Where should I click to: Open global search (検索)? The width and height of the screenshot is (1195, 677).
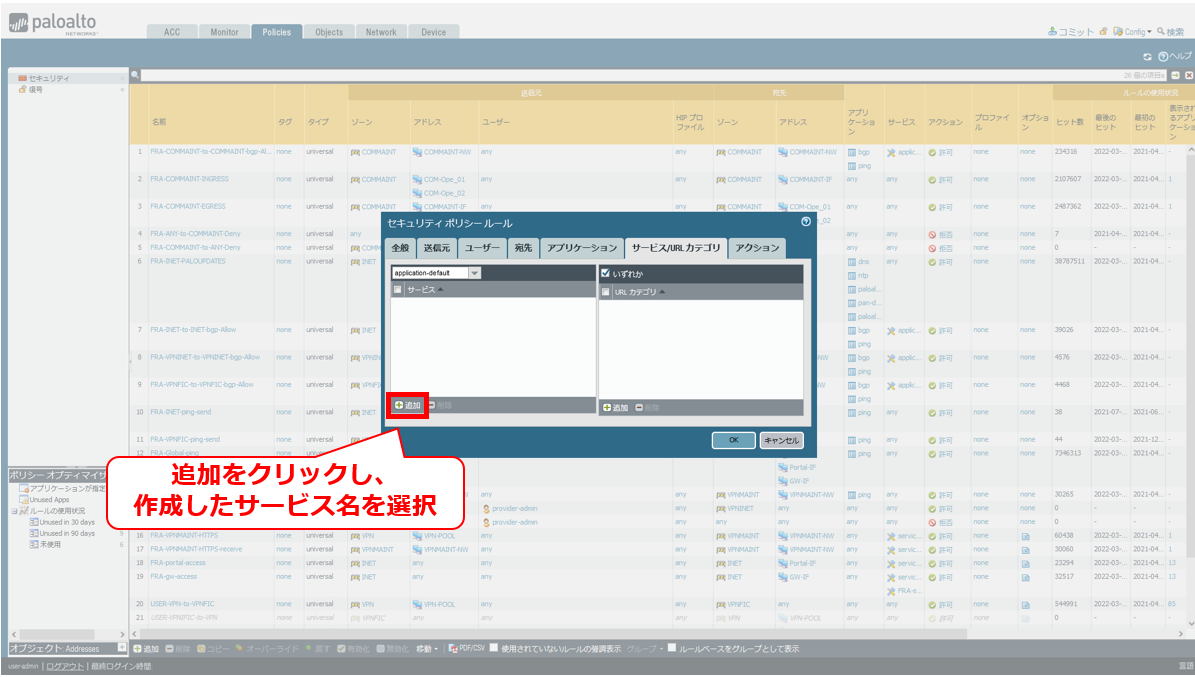coord(1171,31)
